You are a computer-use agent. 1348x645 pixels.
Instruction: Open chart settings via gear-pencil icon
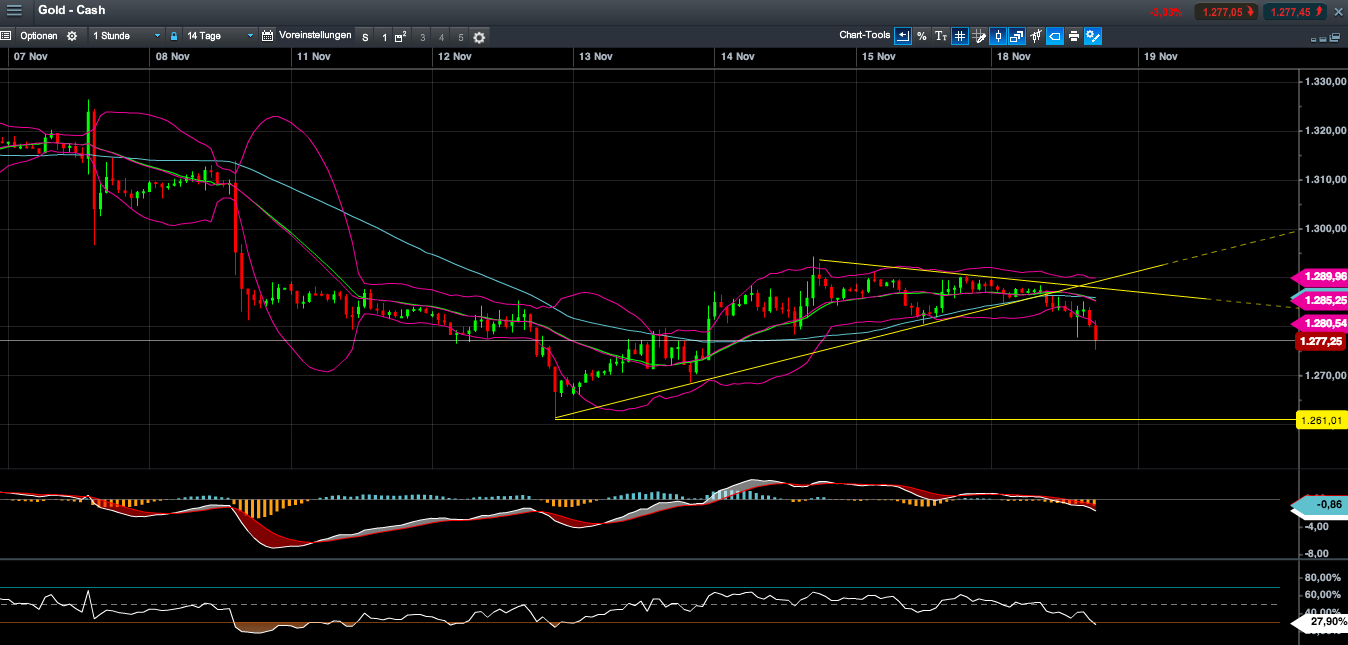click(x=1092, y=36)
